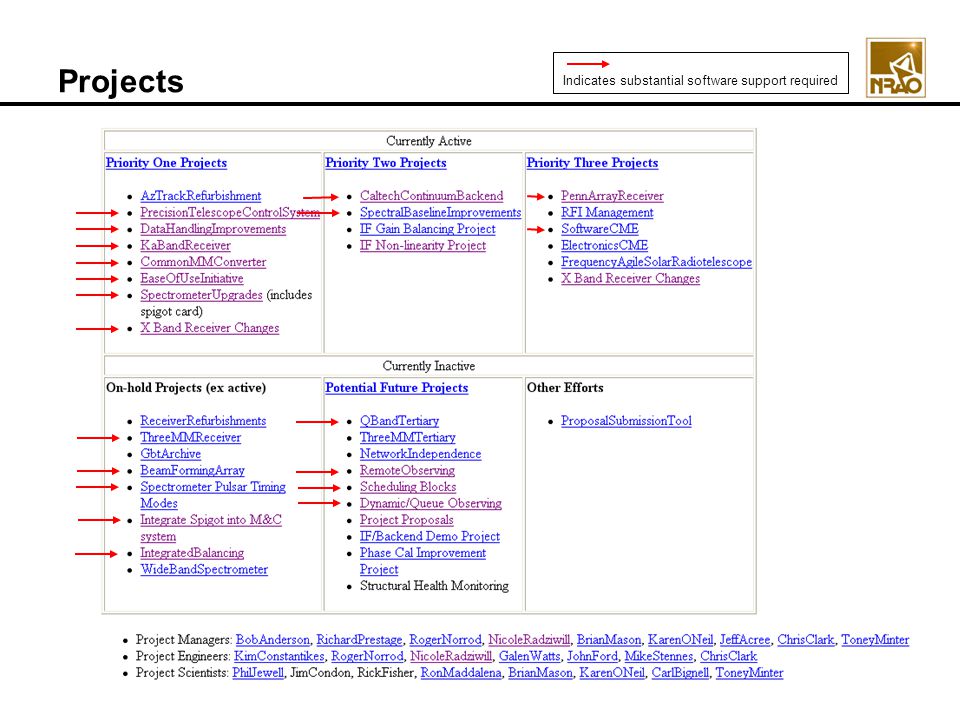Open X Band Receiver Changes in Priority One
Viewport: 960px width, 720px height.
coord(210,328)
